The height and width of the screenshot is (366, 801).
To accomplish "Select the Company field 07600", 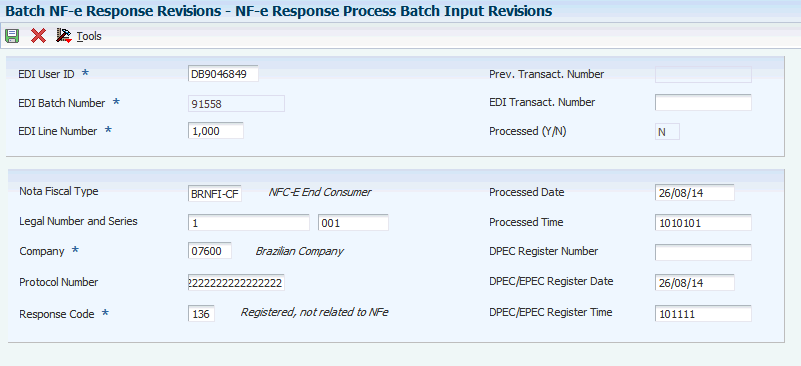I will [x=210, y=251].
